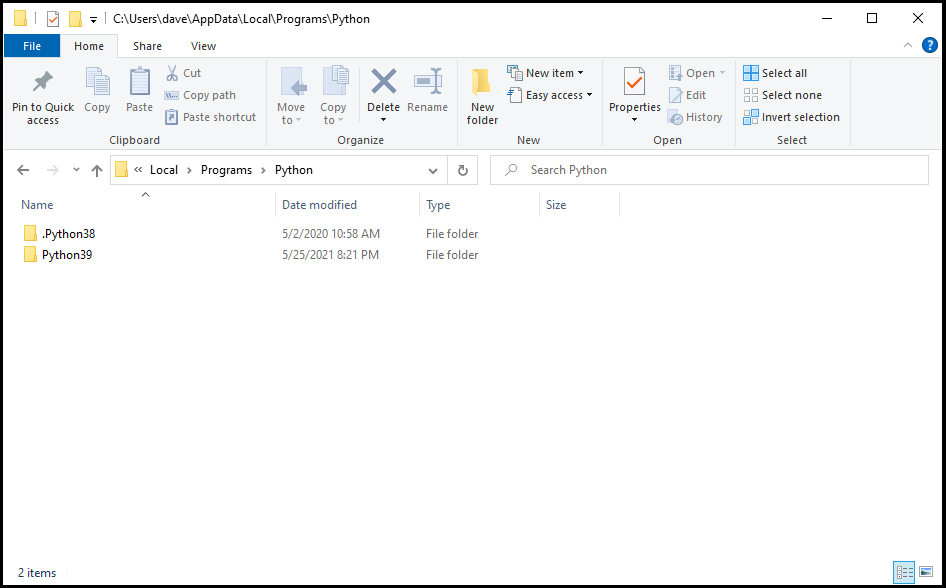Maximize the File Explorer window
The height and width of the screenshot is (588, 946).
(x=872, y=18)
